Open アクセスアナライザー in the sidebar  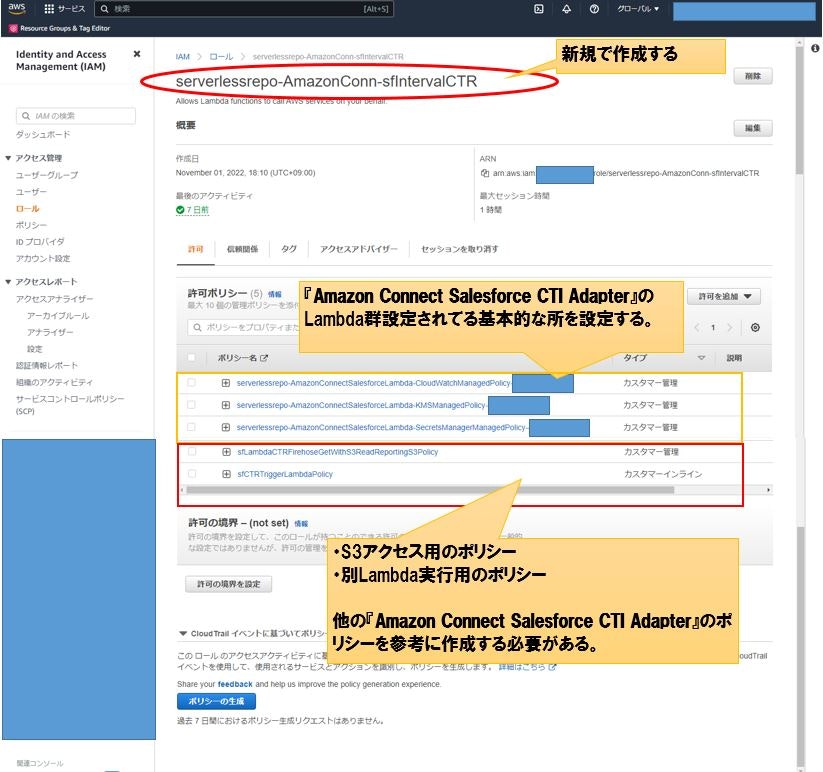(55, 299)
